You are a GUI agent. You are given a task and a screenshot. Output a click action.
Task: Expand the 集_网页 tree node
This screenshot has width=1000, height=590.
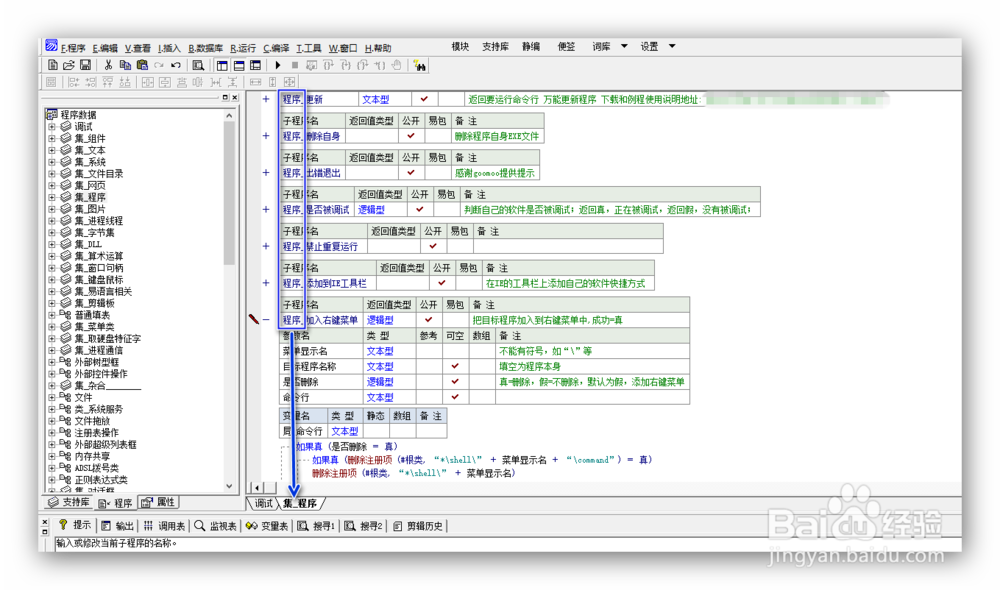coord(52,186)
